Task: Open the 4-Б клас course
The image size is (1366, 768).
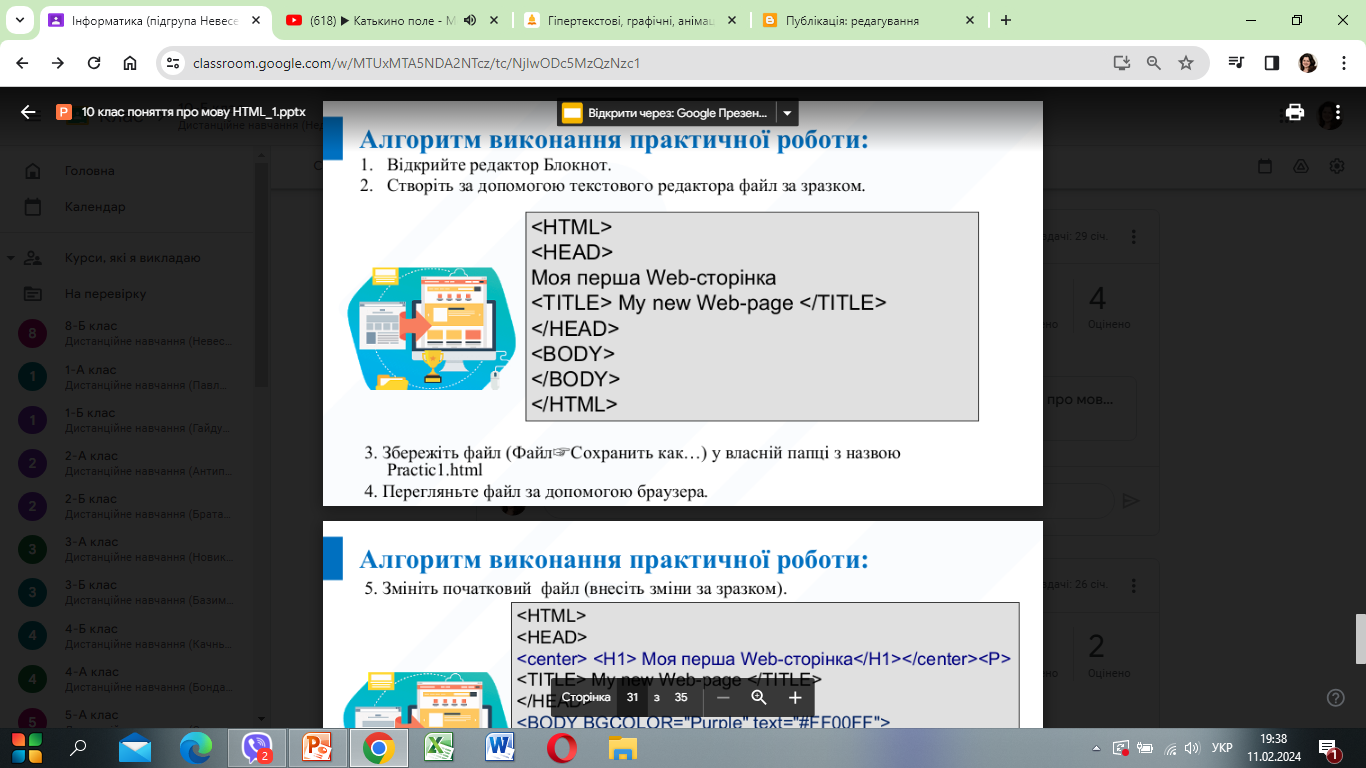Action: tap(130, 635)
